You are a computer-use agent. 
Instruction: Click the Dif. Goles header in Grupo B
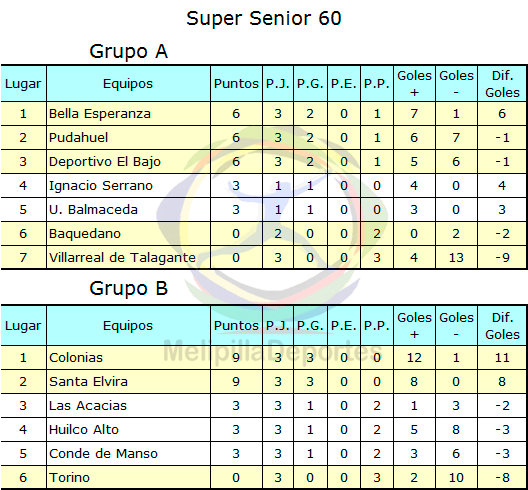[x=502, y=326]
